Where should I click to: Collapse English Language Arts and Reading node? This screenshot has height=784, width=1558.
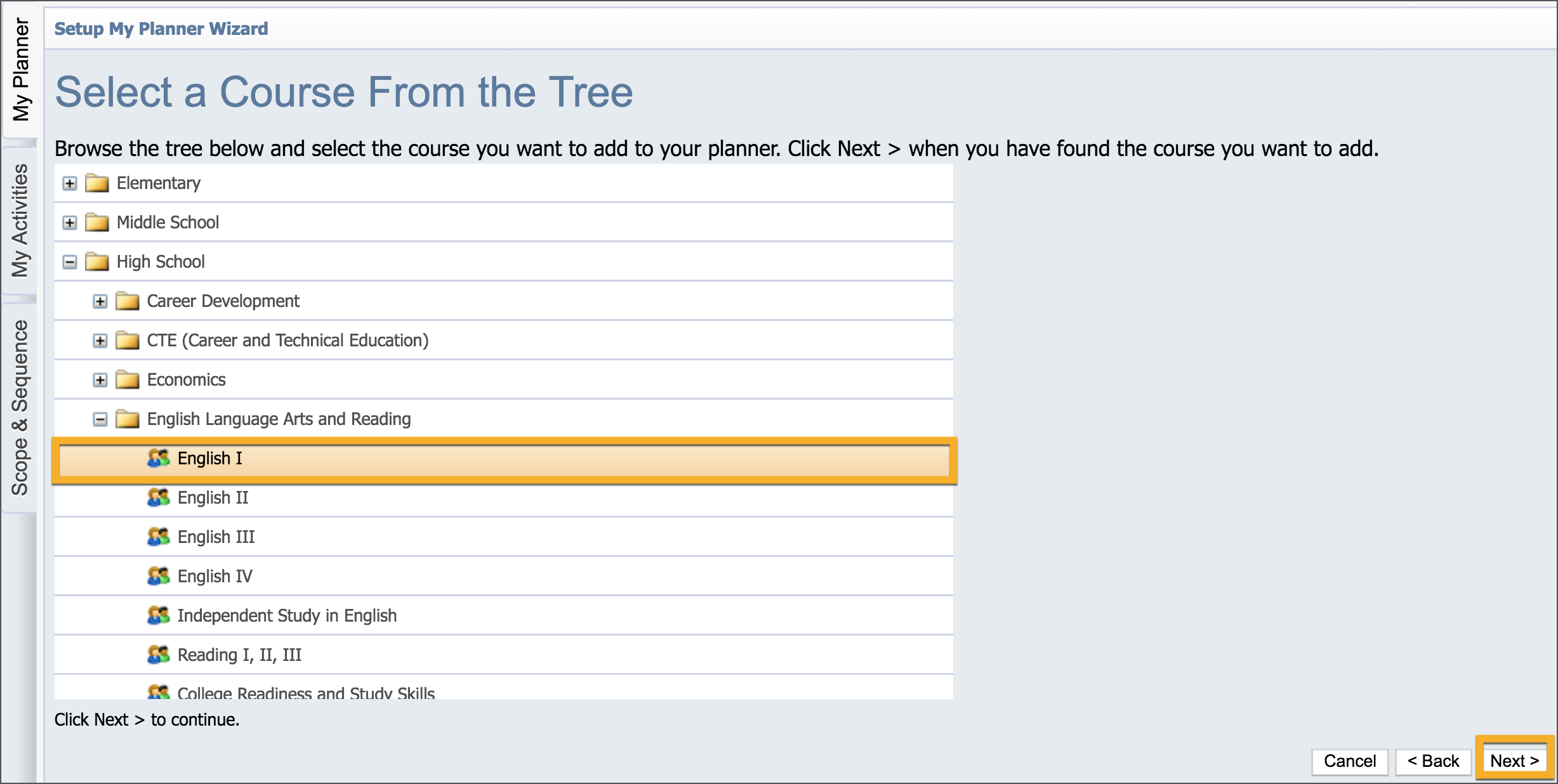tap(100, 419)
